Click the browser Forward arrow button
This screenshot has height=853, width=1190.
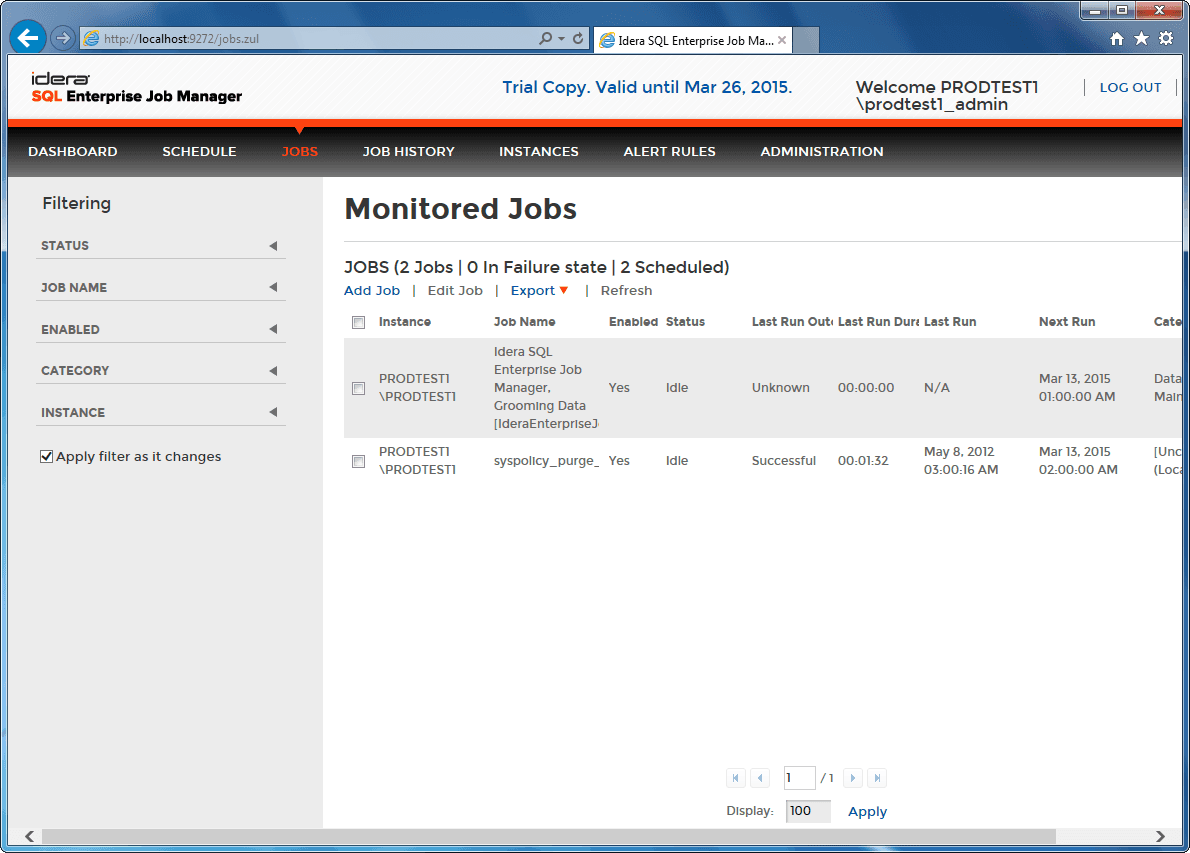click(63, 38)
